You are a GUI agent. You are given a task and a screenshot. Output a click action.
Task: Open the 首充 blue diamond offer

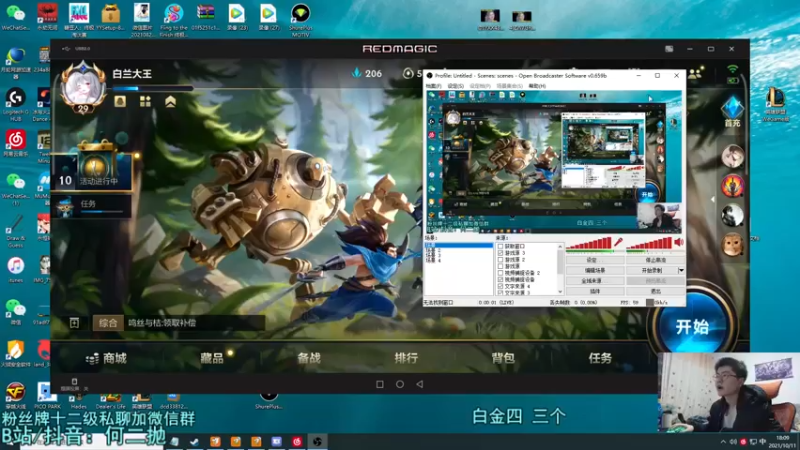pos(732,111)
